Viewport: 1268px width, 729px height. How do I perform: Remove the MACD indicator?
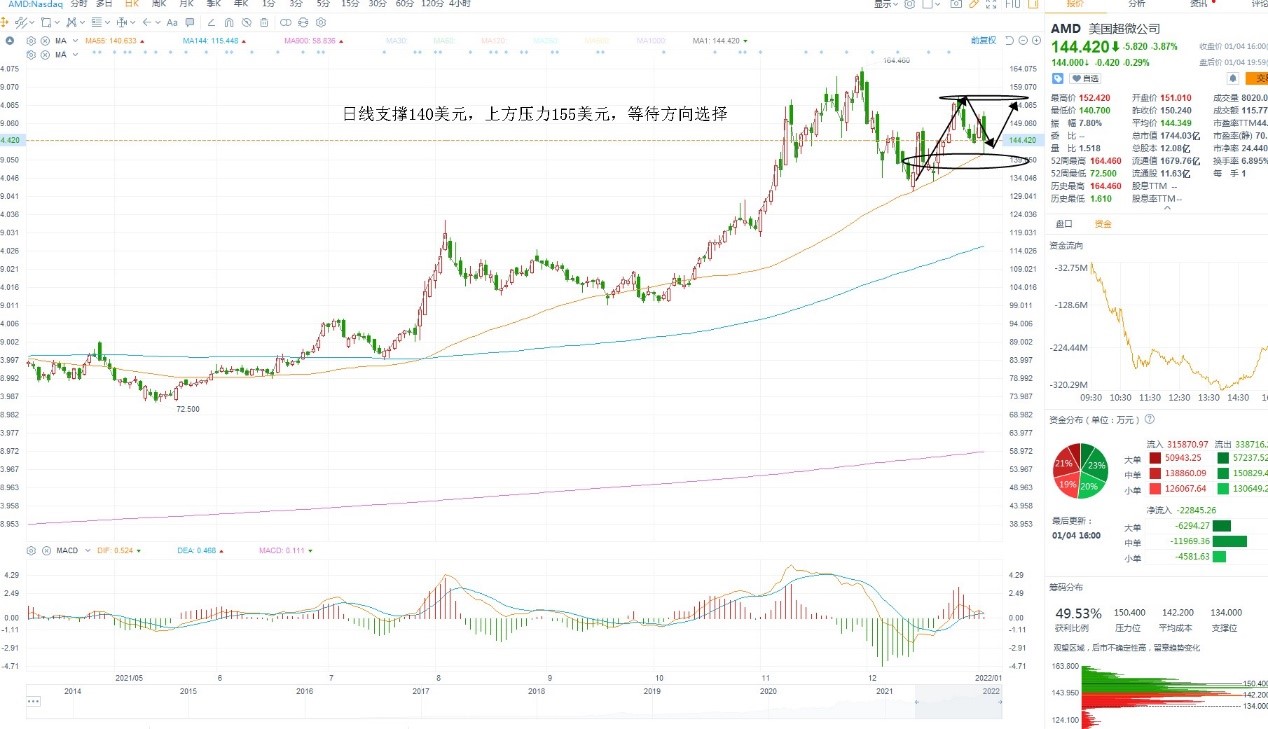pyautogui.click(x=45, y=550)
